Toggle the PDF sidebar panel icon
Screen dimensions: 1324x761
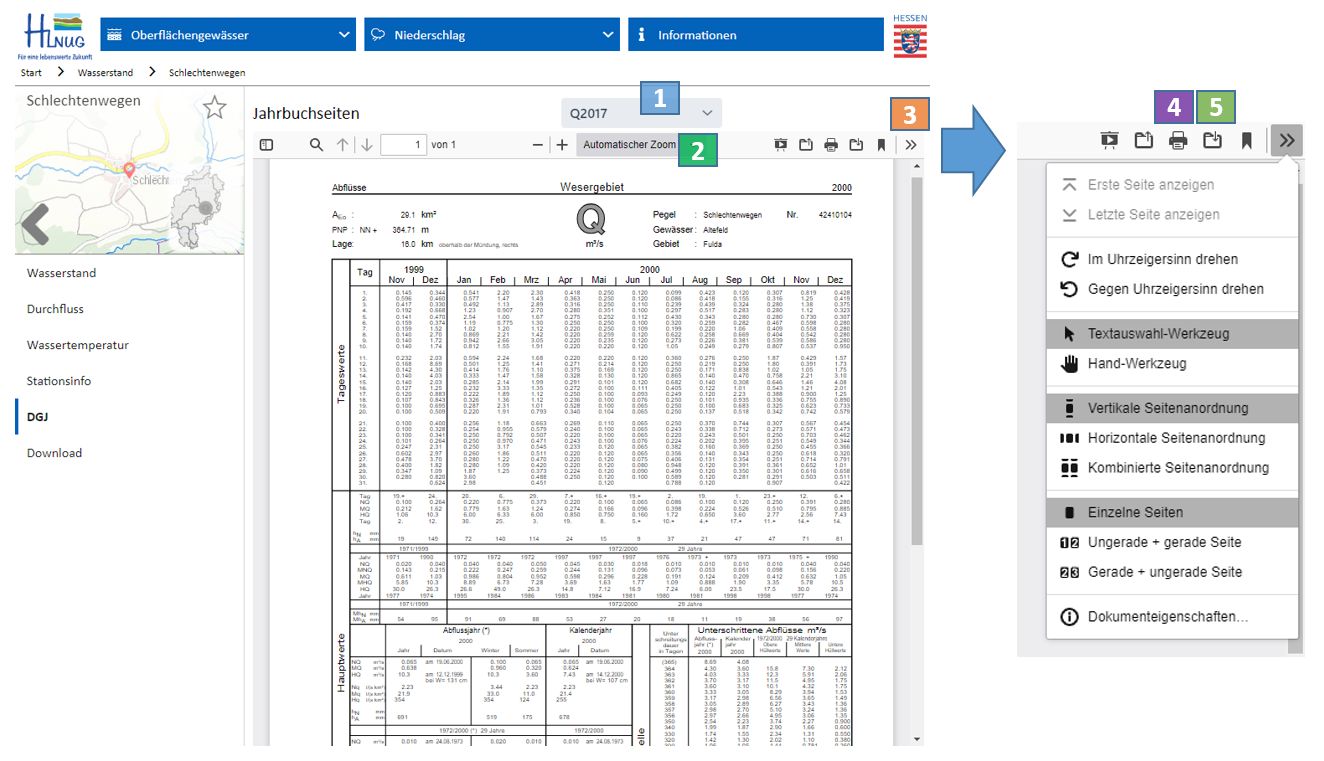[x=266, y=145]
